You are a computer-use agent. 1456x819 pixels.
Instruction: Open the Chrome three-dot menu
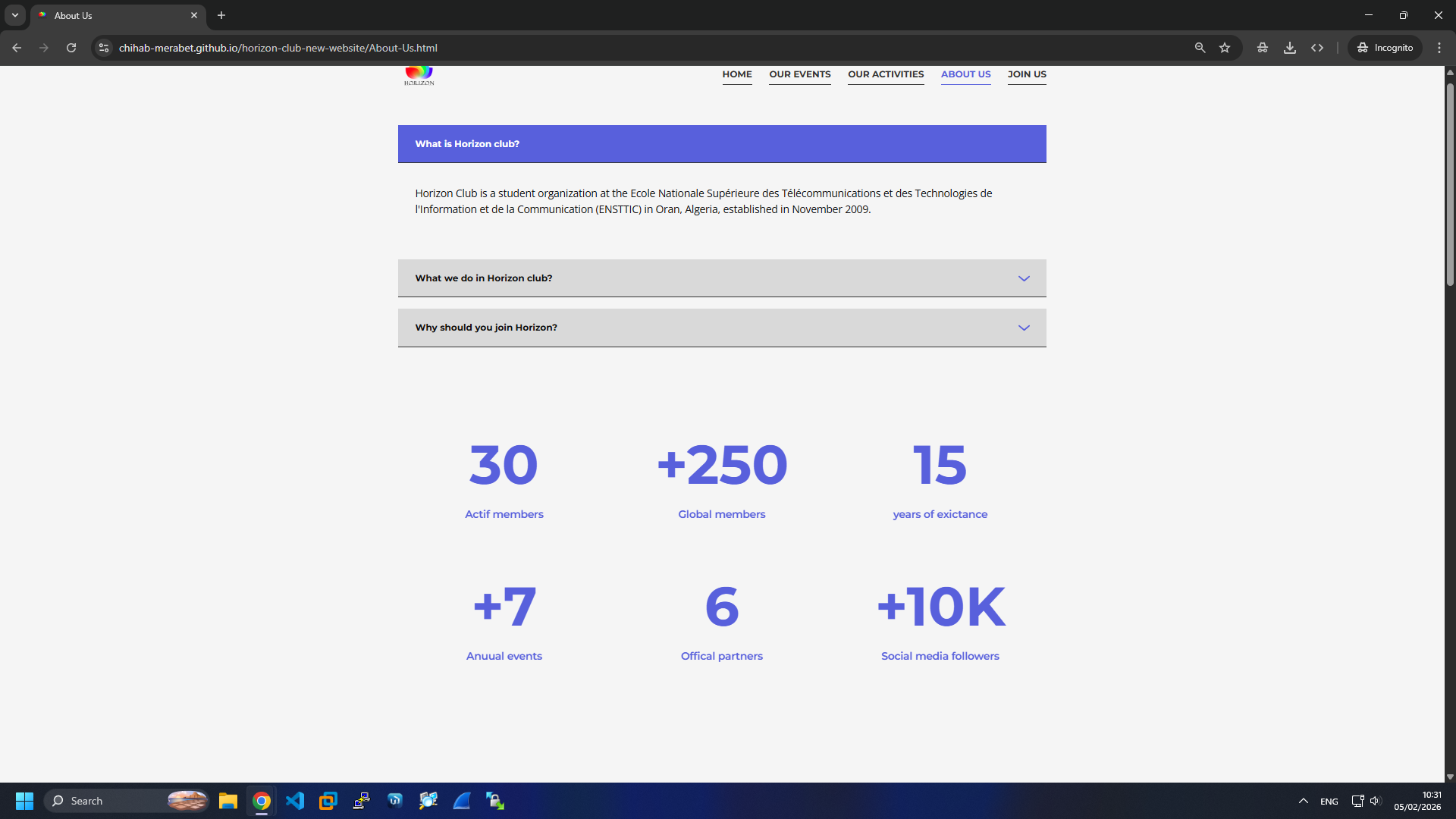coord(1439,47)
